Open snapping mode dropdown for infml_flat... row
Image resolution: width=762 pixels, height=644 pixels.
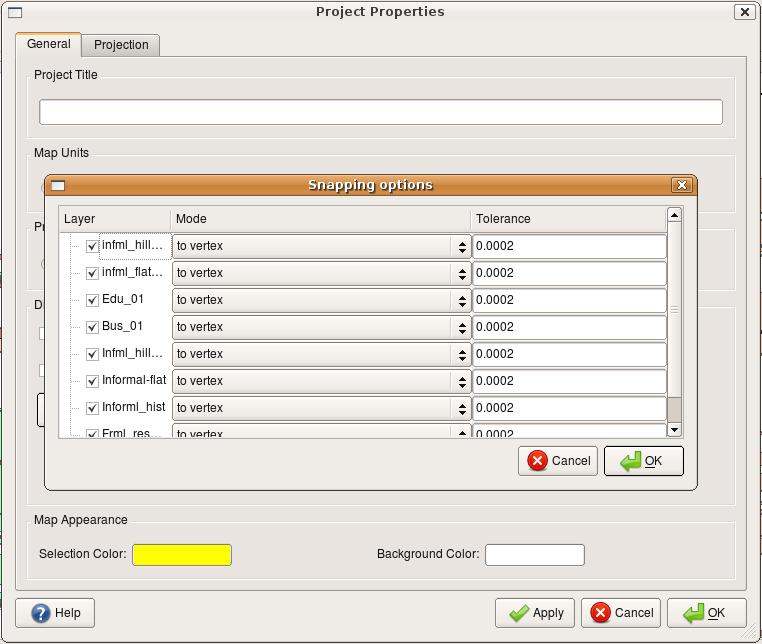point(321,273)
